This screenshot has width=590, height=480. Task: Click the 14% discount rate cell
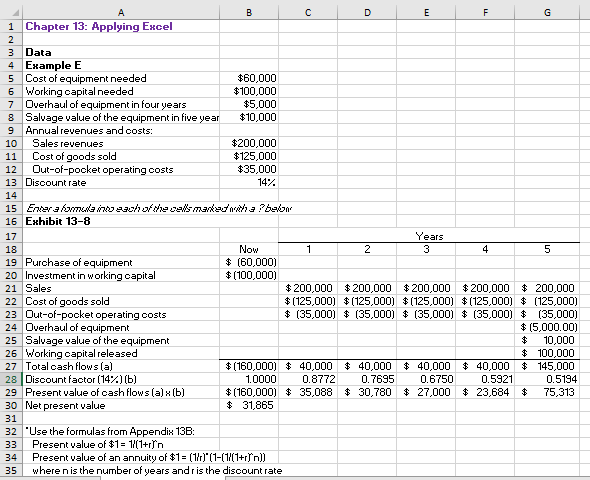tap(249, 182)
